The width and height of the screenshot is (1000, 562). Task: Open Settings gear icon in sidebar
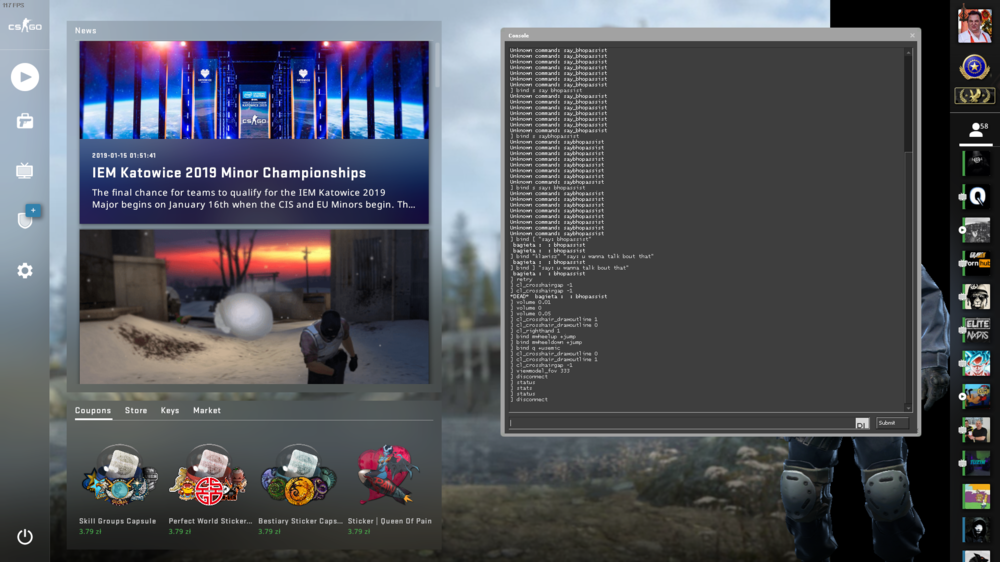coord(25,270)
